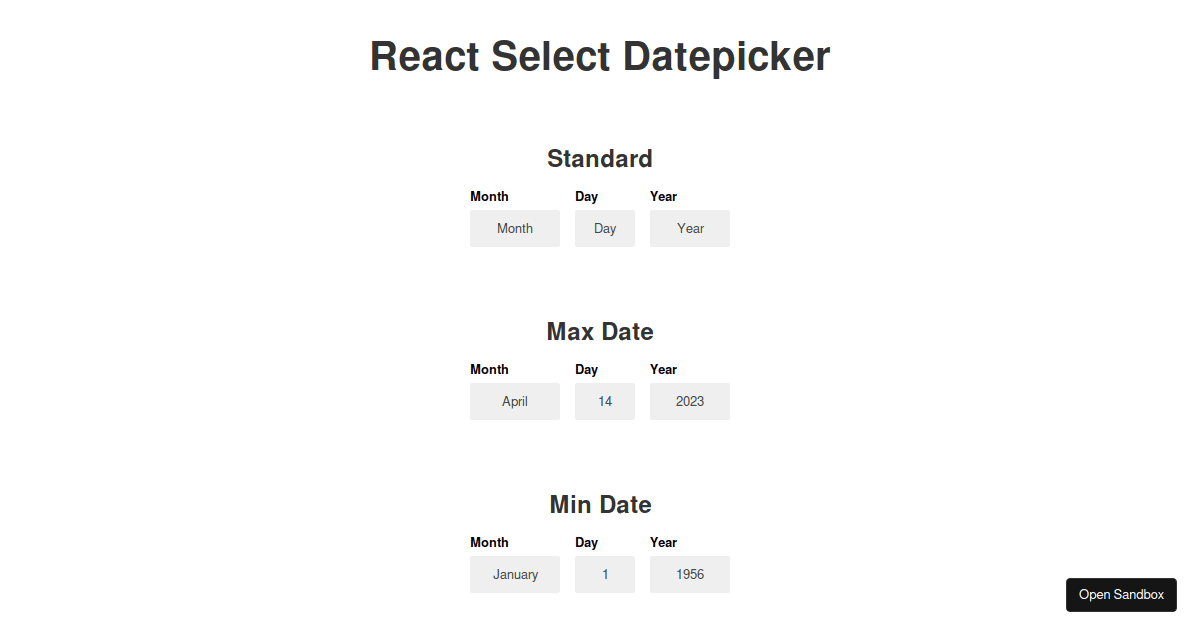The width and height of the screenshot is (1200, 630).
Task: Open the Year selector showing 2023
Action: (x=689, y=401)
